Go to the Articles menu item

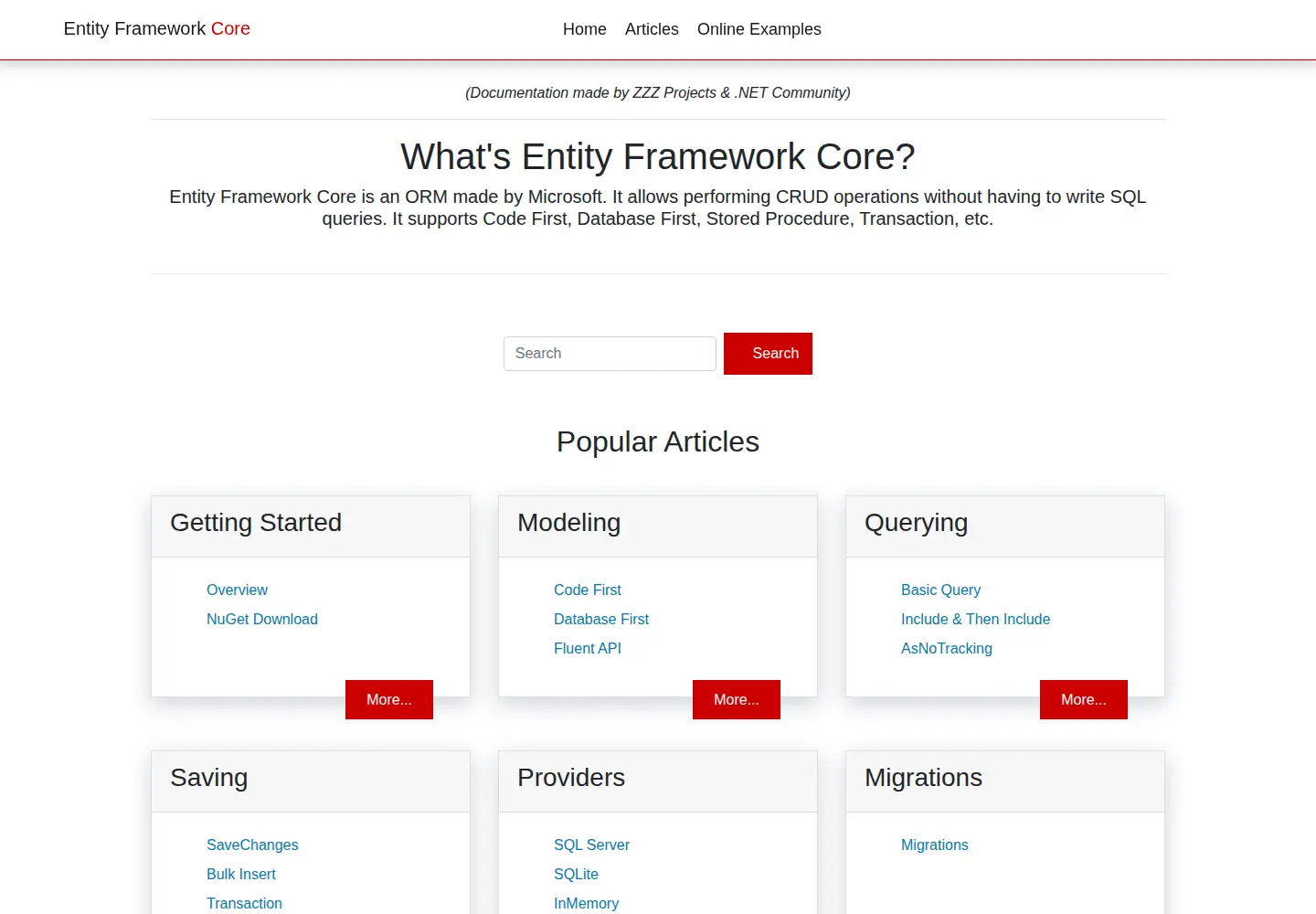652,29
